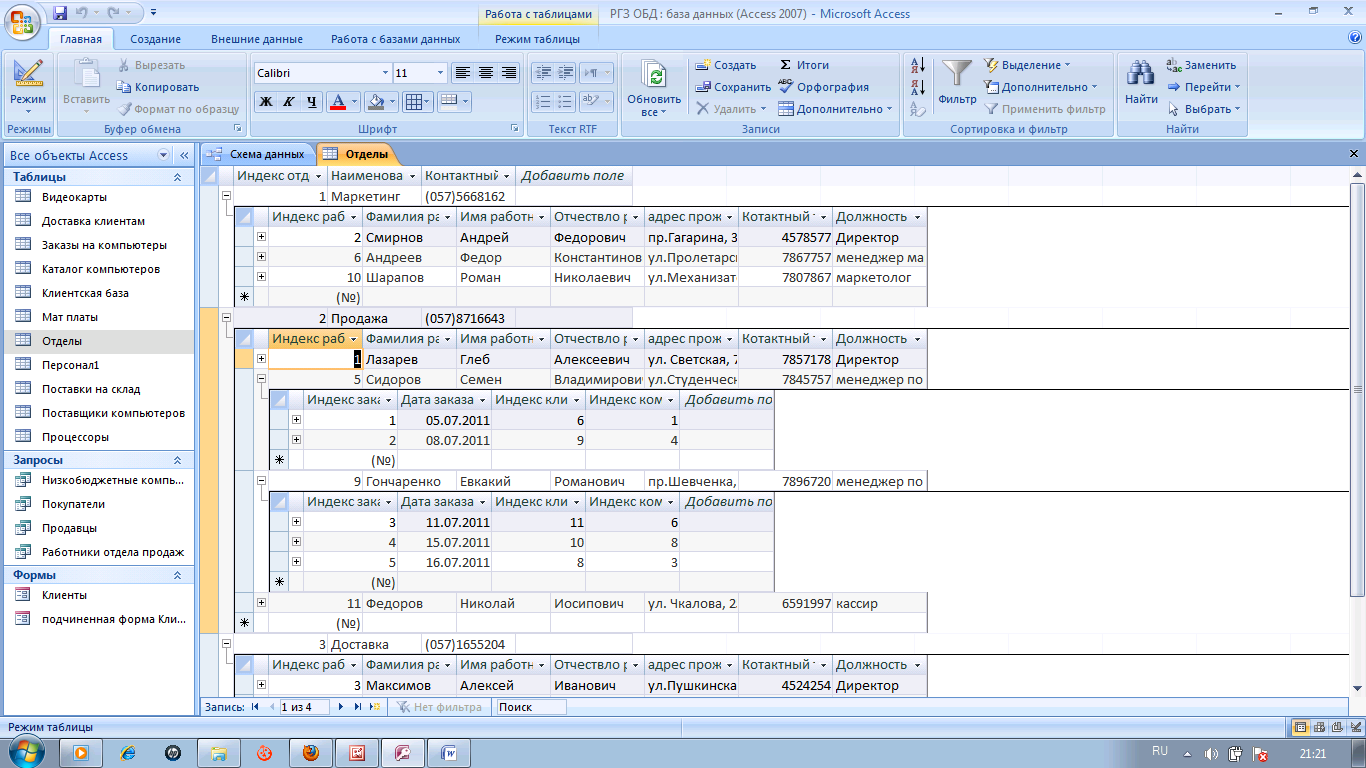Click Обновить все refresh icon

click(654, 77)
